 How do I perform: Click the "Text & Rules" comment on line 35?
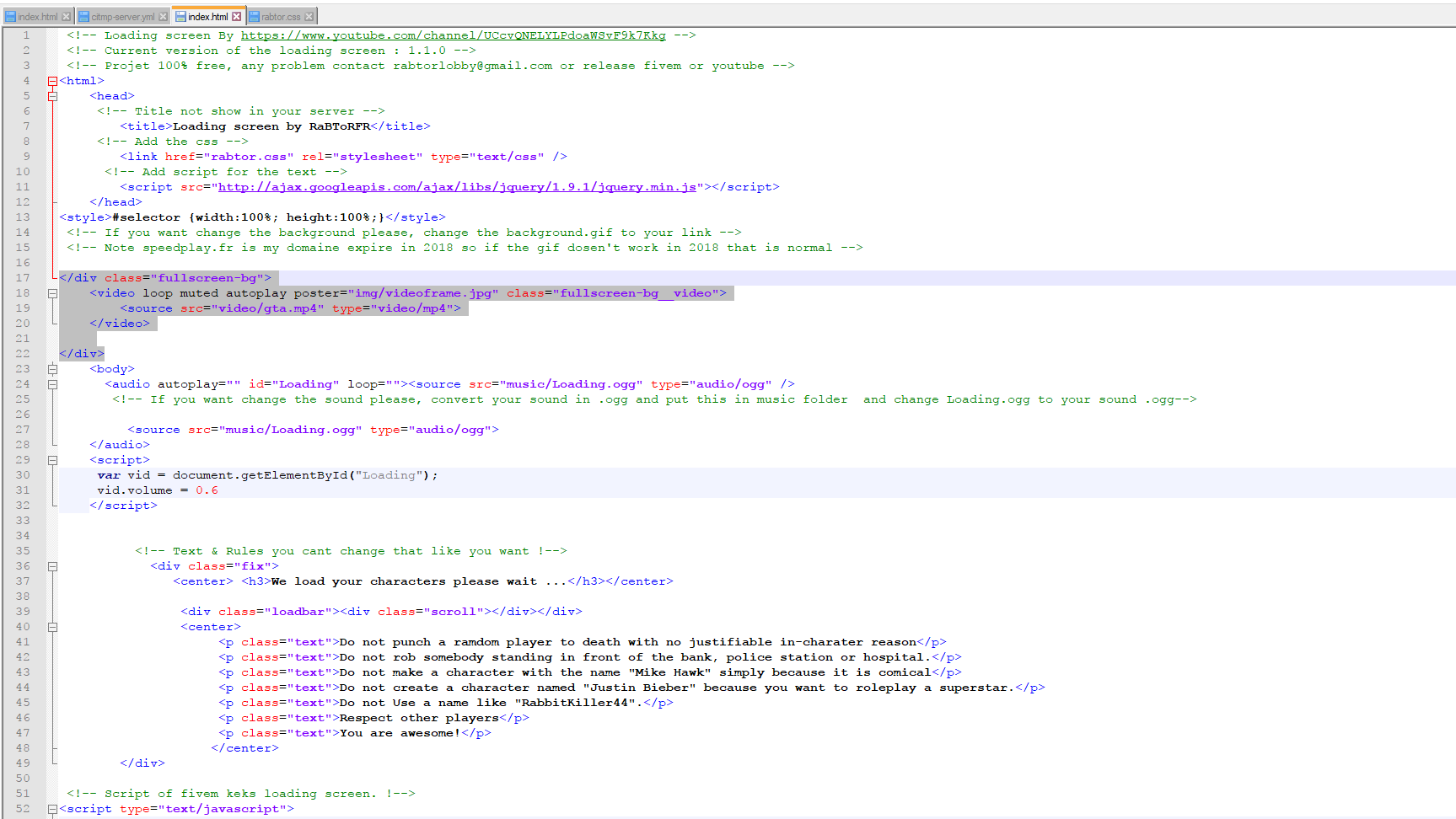(x=351, y=551)
